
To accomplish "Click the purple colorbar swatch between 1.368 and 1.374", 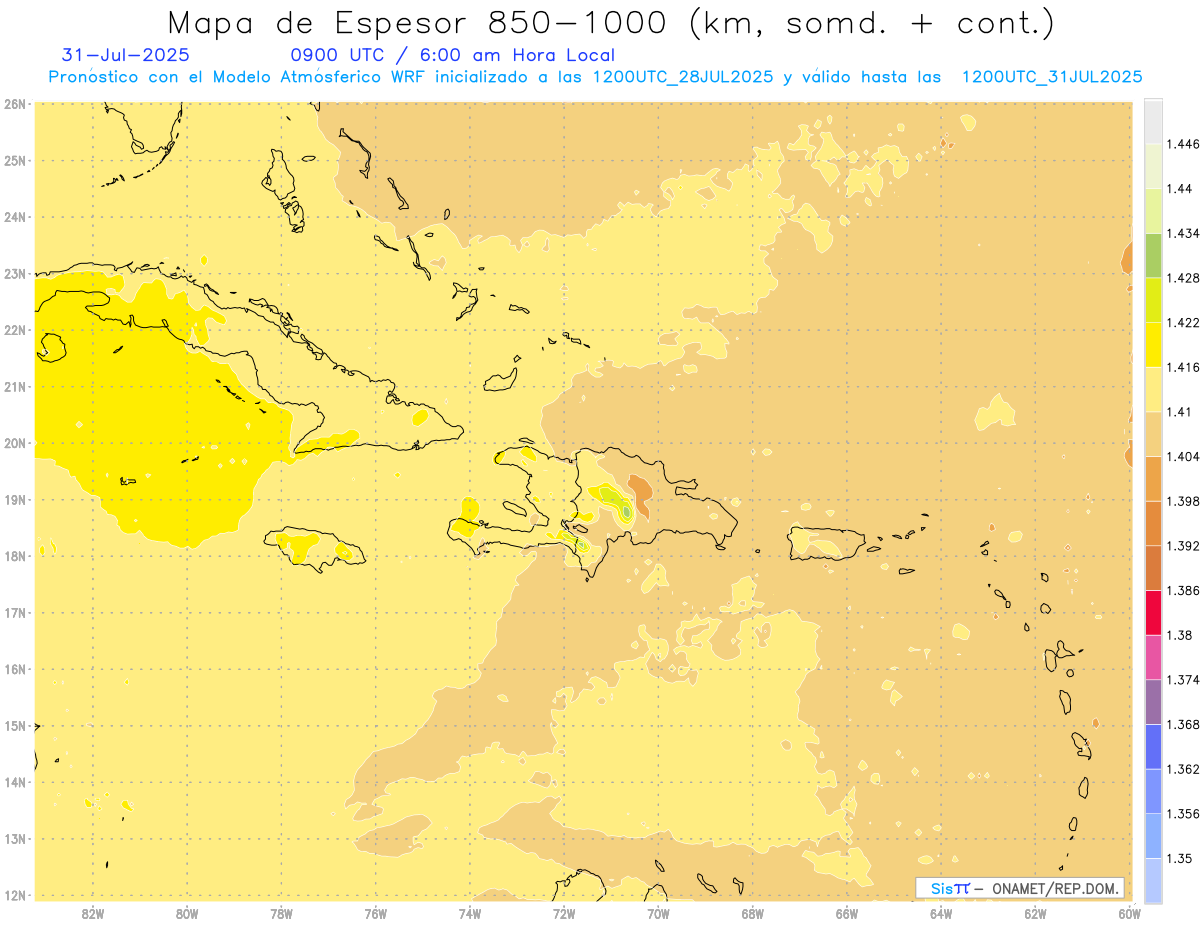I will pyautogui.click(x=1153, y=702).
